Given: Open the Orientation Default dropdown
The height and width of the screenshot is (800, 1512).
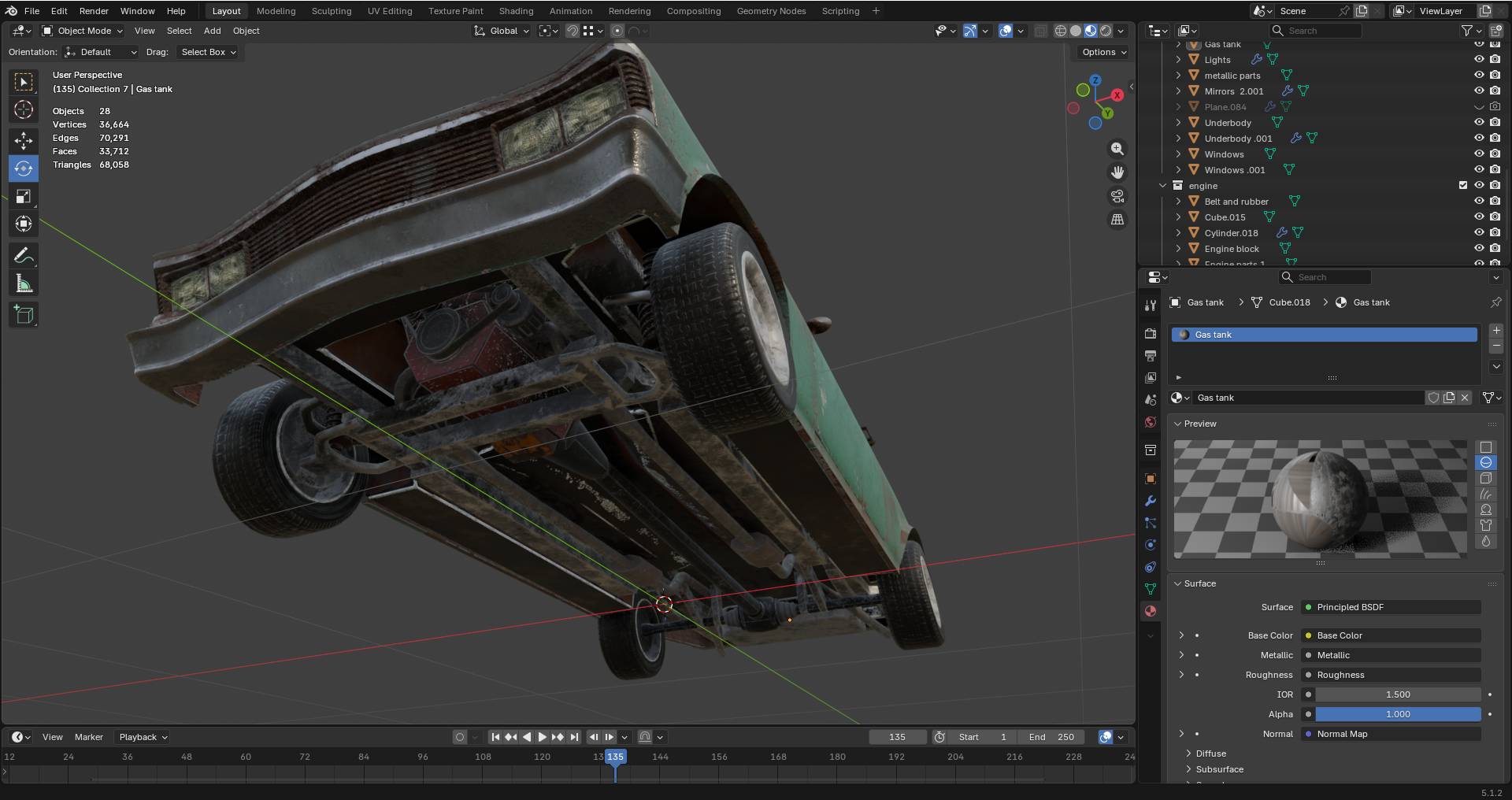Looking at the screenshot, I should point(101,52).
